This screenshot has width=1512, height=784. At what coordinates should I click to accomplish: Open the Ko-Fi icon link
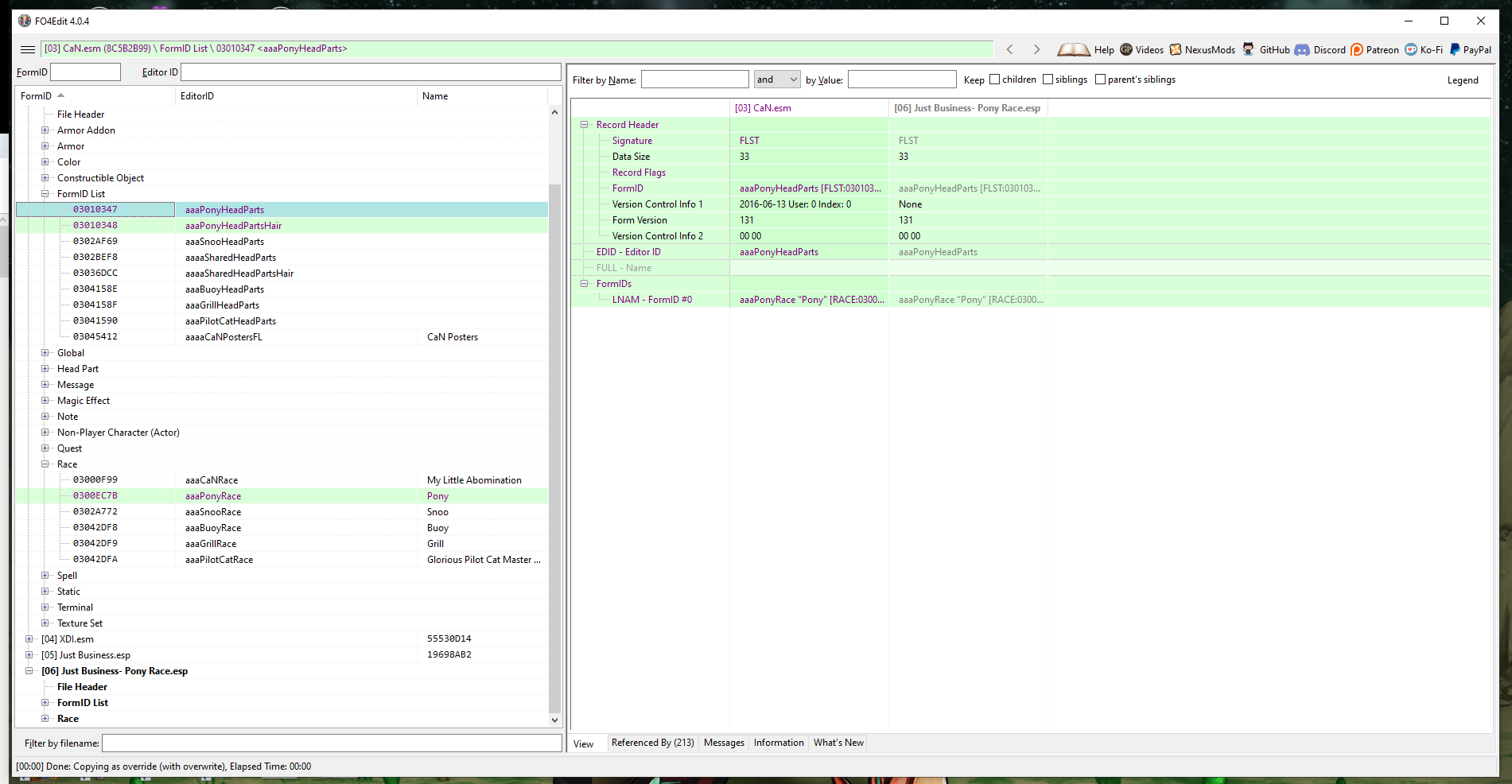[x=1411, y=49]
